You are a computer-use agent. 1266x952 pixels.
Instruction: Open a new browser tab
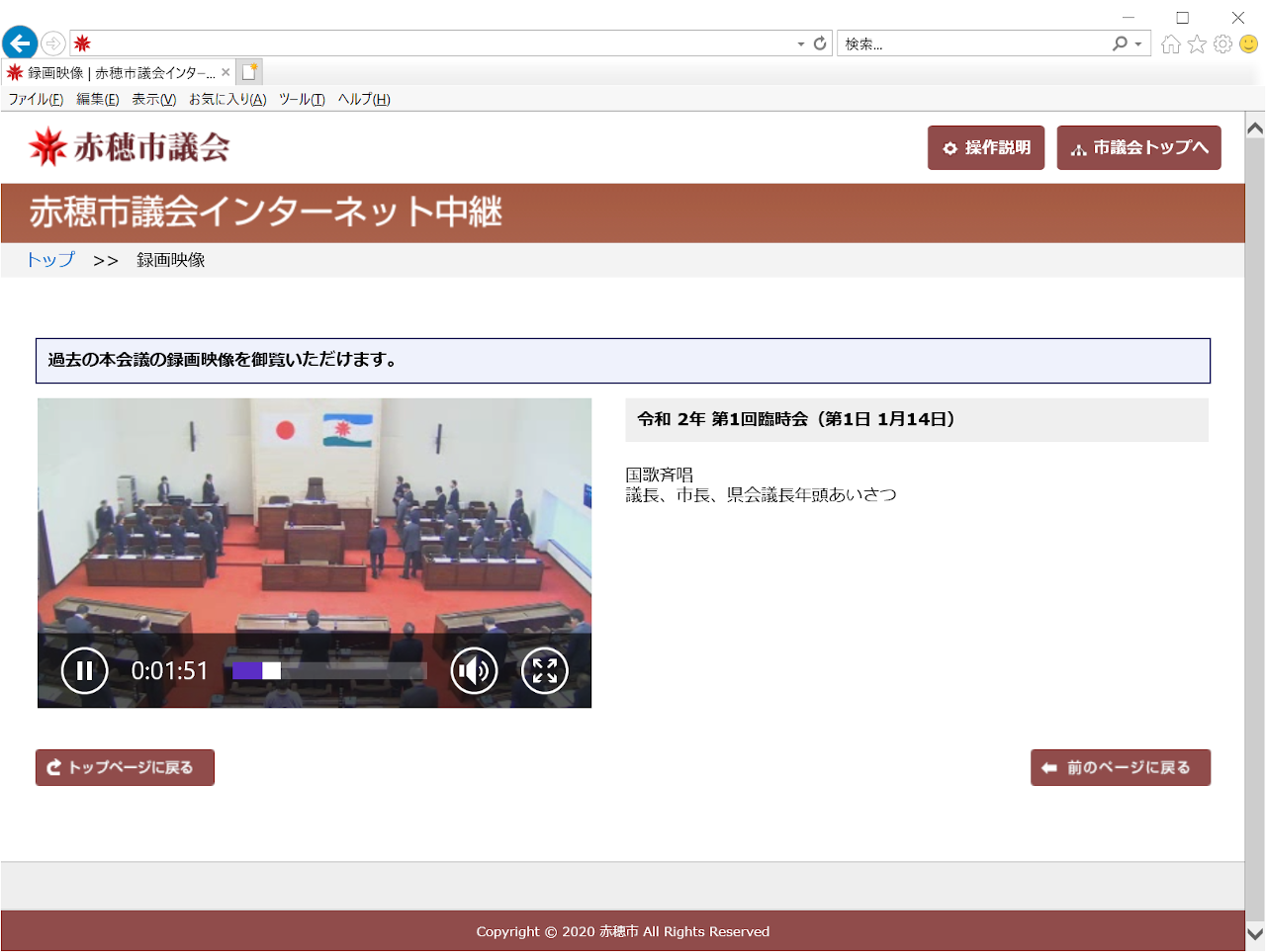[x=250, y=72]
